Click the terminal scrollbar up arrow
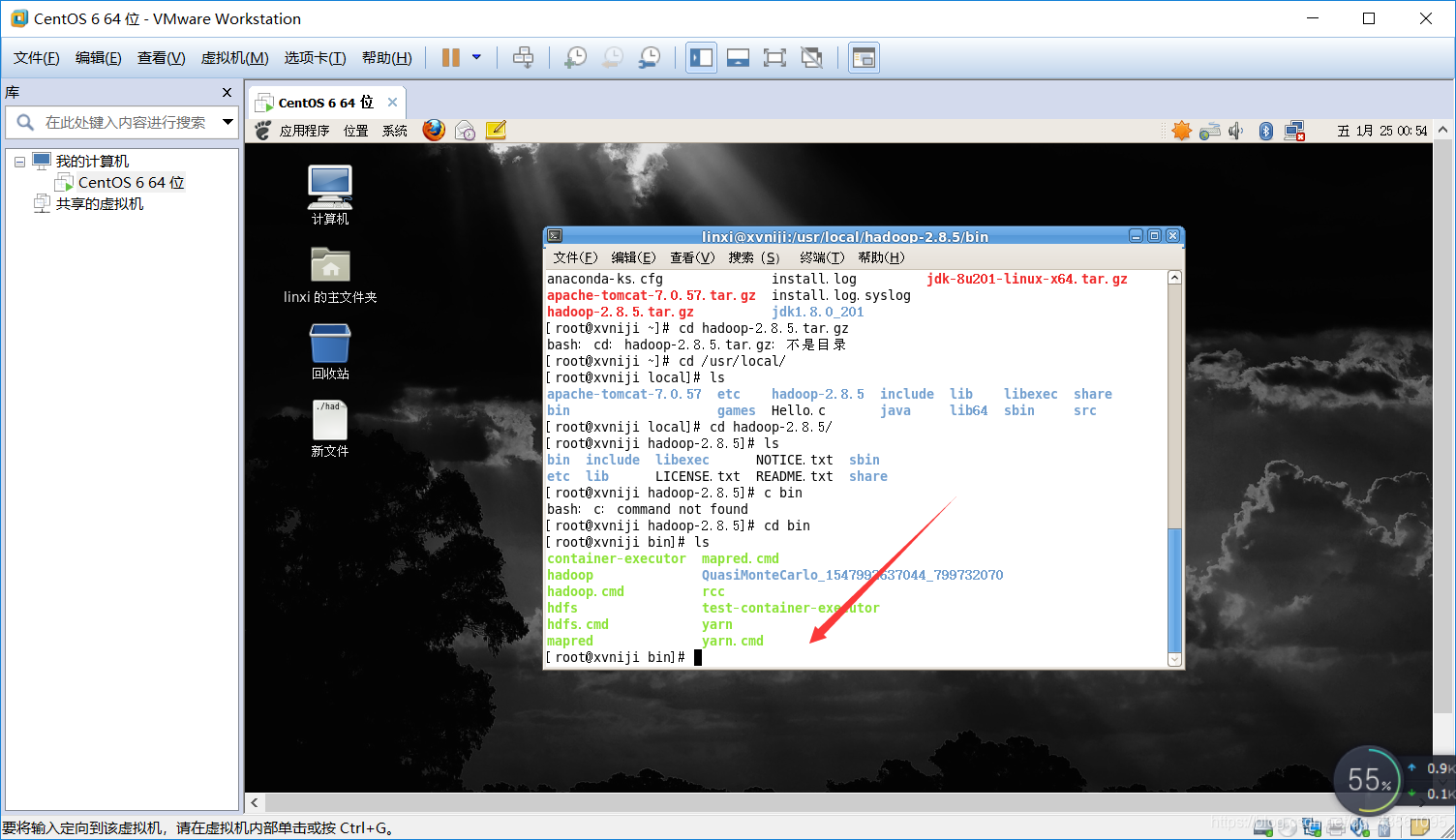Image resolution: width=1456 pixels, height=840 pixels. [x=1174, y=278]
